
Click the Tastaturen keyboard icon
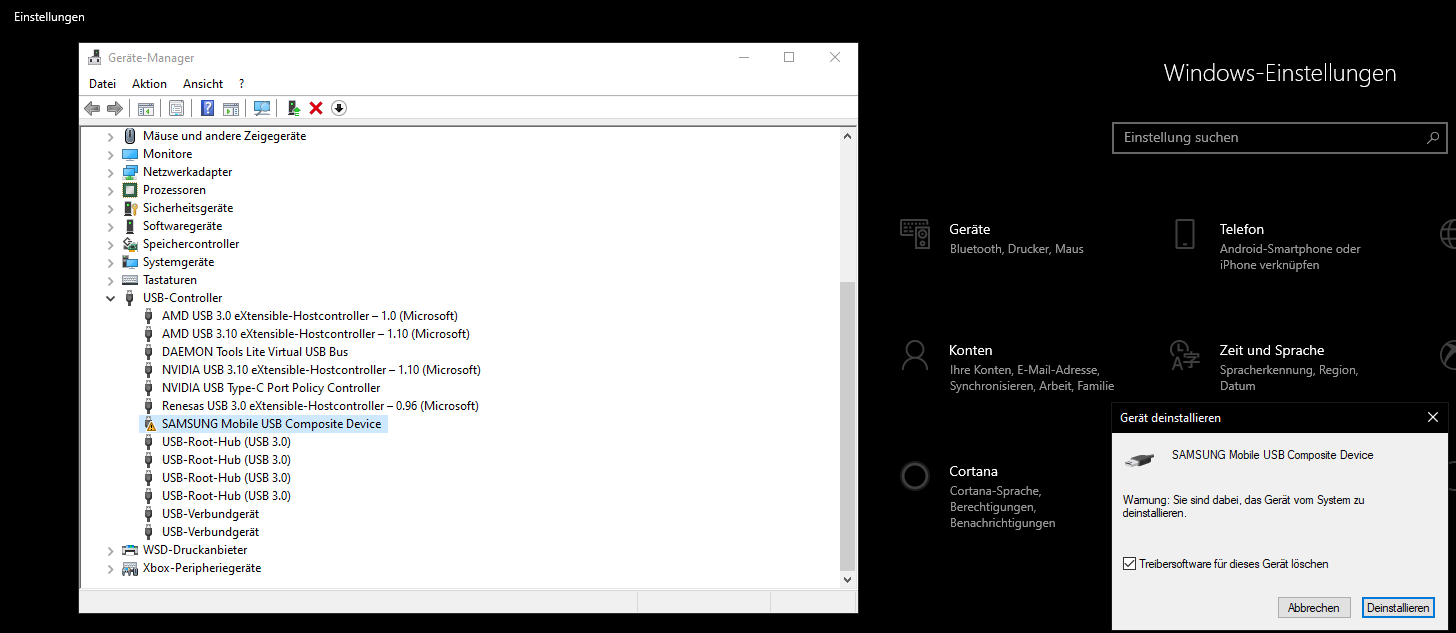(130, 280)
